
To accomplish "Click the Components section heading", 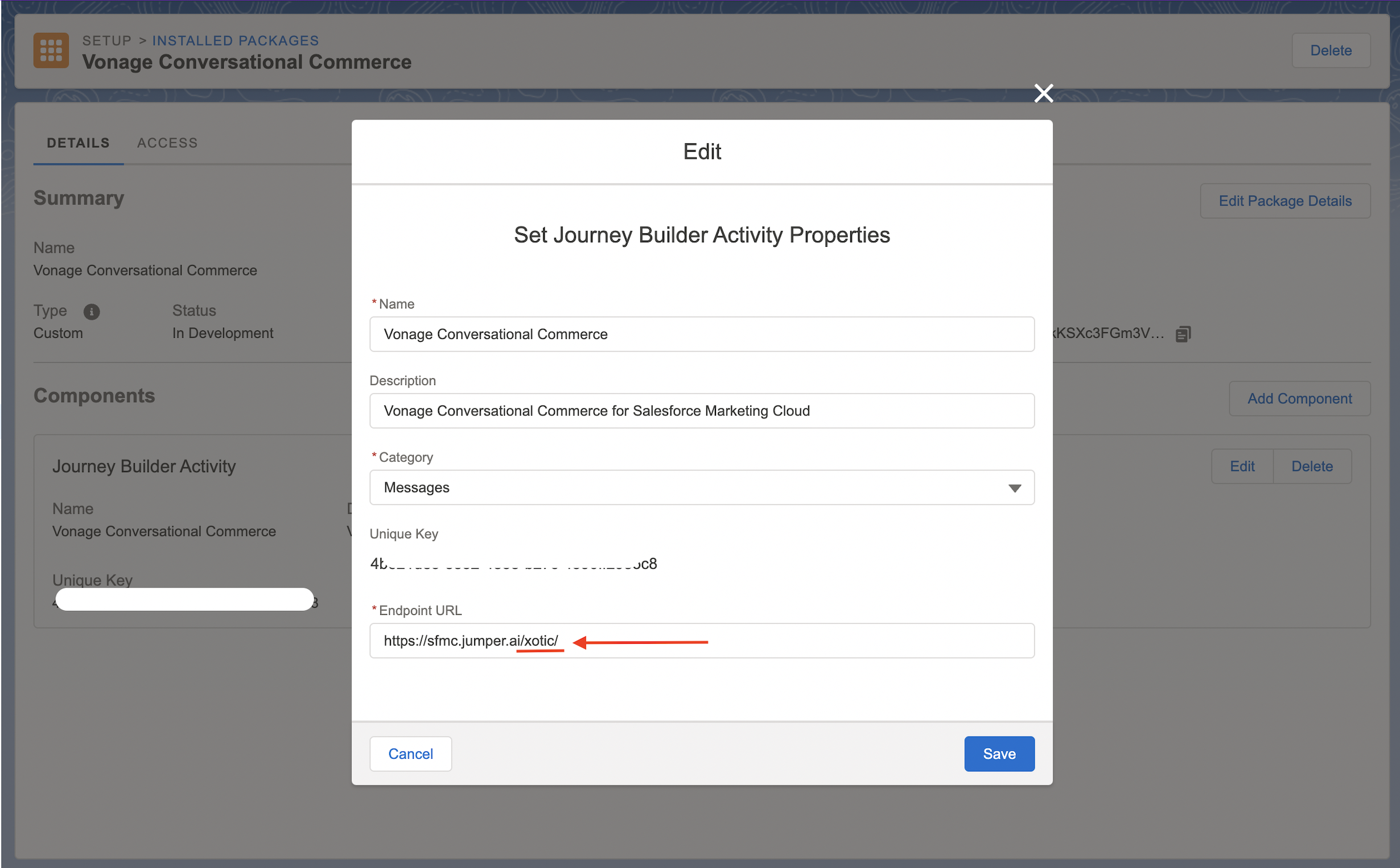I will pyautogui.click(x=94, y=395).
